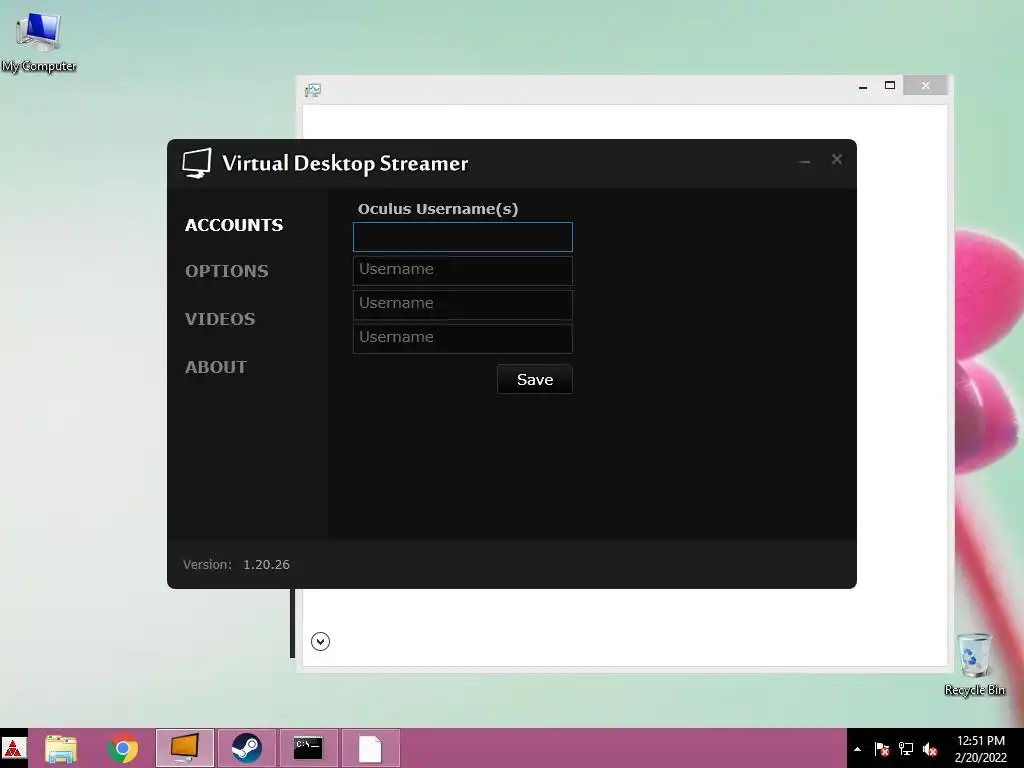Click the second Username input field

(x=462, y=270)
